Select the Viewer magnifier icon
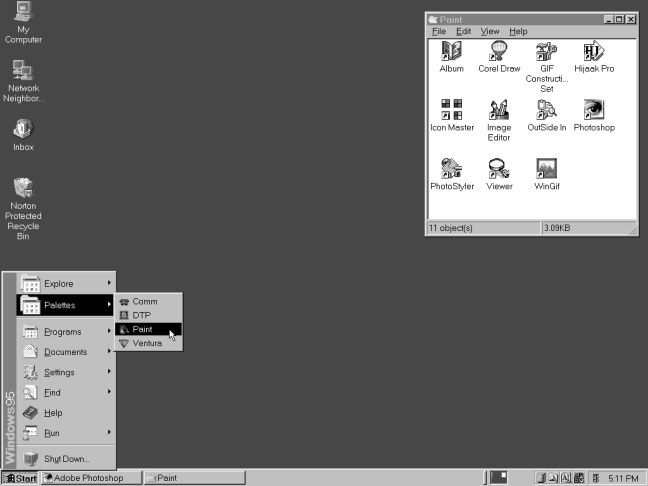The width and height of the screenshot is (648, 486). coord(499,168)
